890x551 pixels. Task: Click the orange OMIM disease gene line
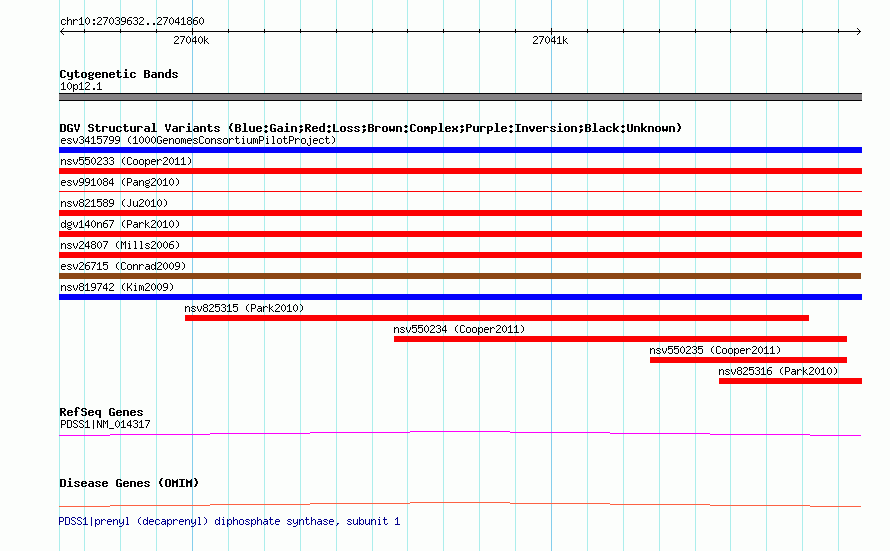[x=460, y=504]
